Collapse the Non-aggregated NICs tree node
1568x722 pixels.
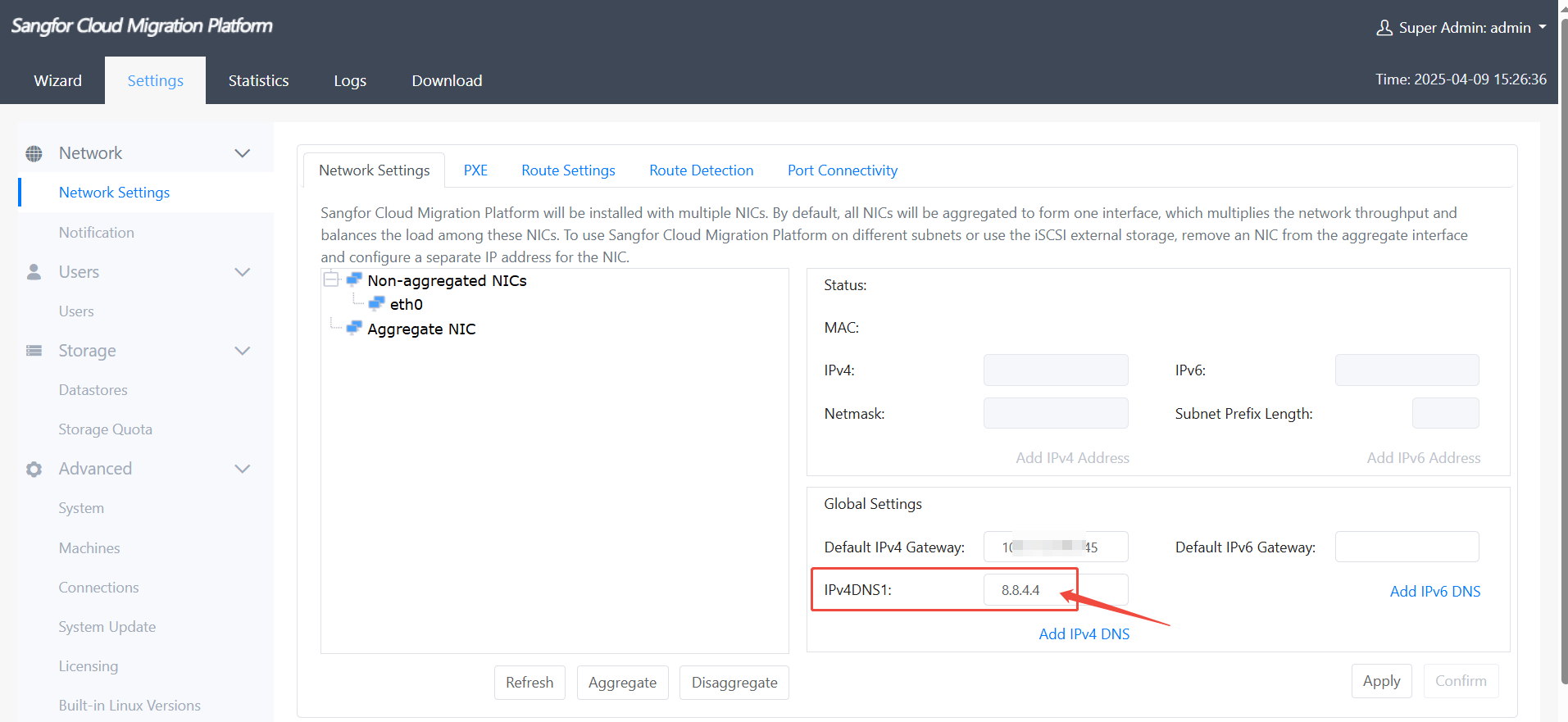(x=331, y=279)
